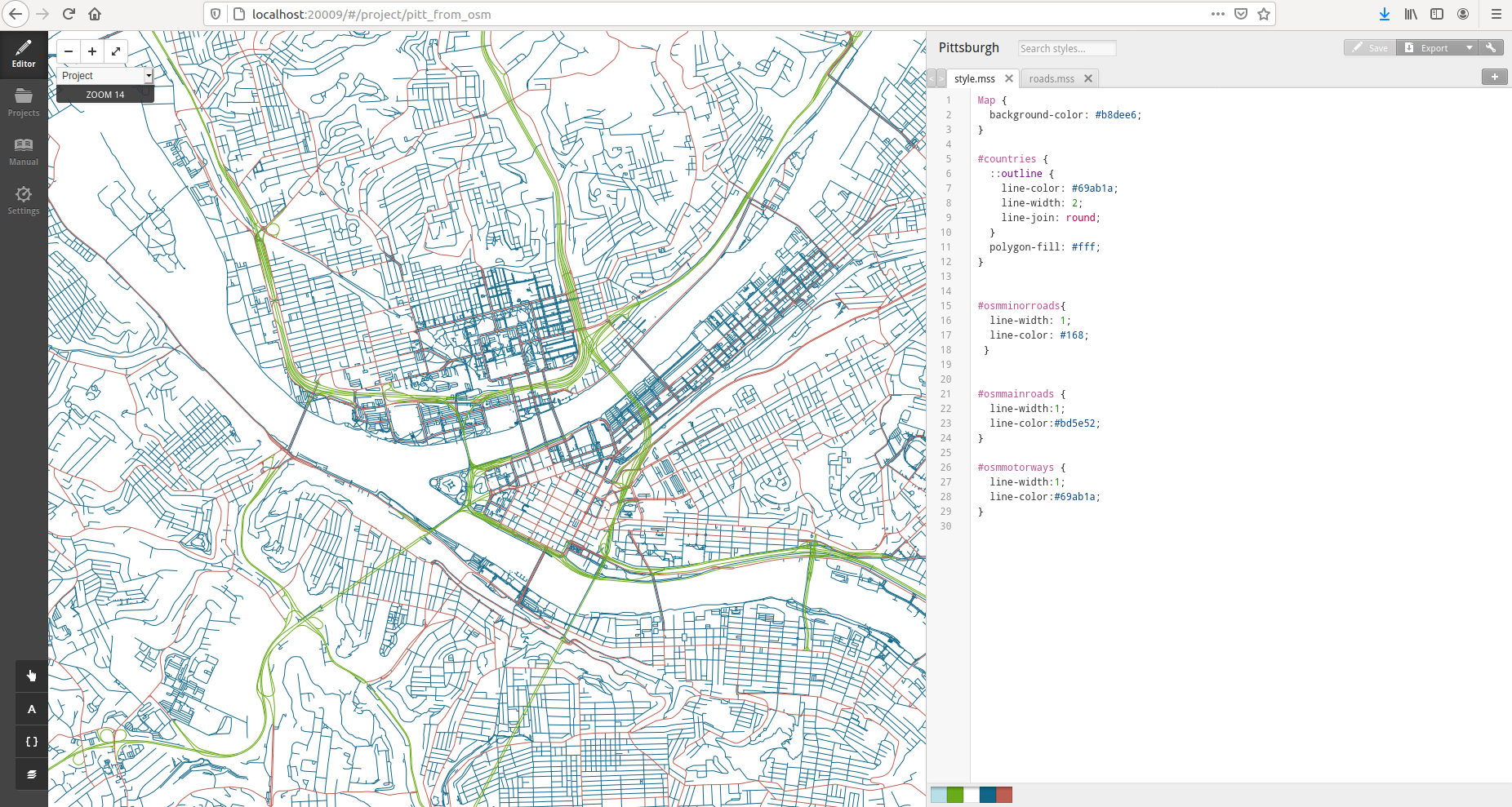Click the Save button

pyautogui.click(x=1370, y=47)
